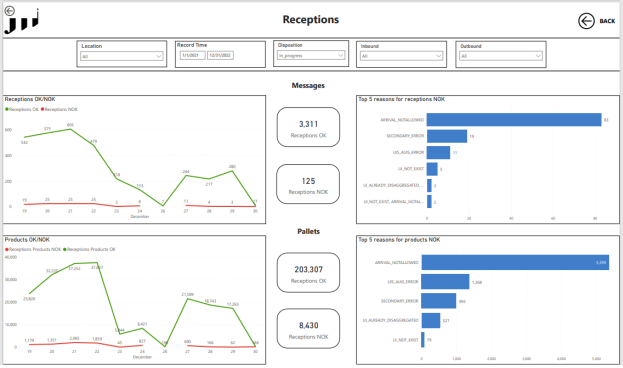The image size is (623, 368).
Task: Expand the Outbound filter dropdown
Action: click(x=501, y=56)
